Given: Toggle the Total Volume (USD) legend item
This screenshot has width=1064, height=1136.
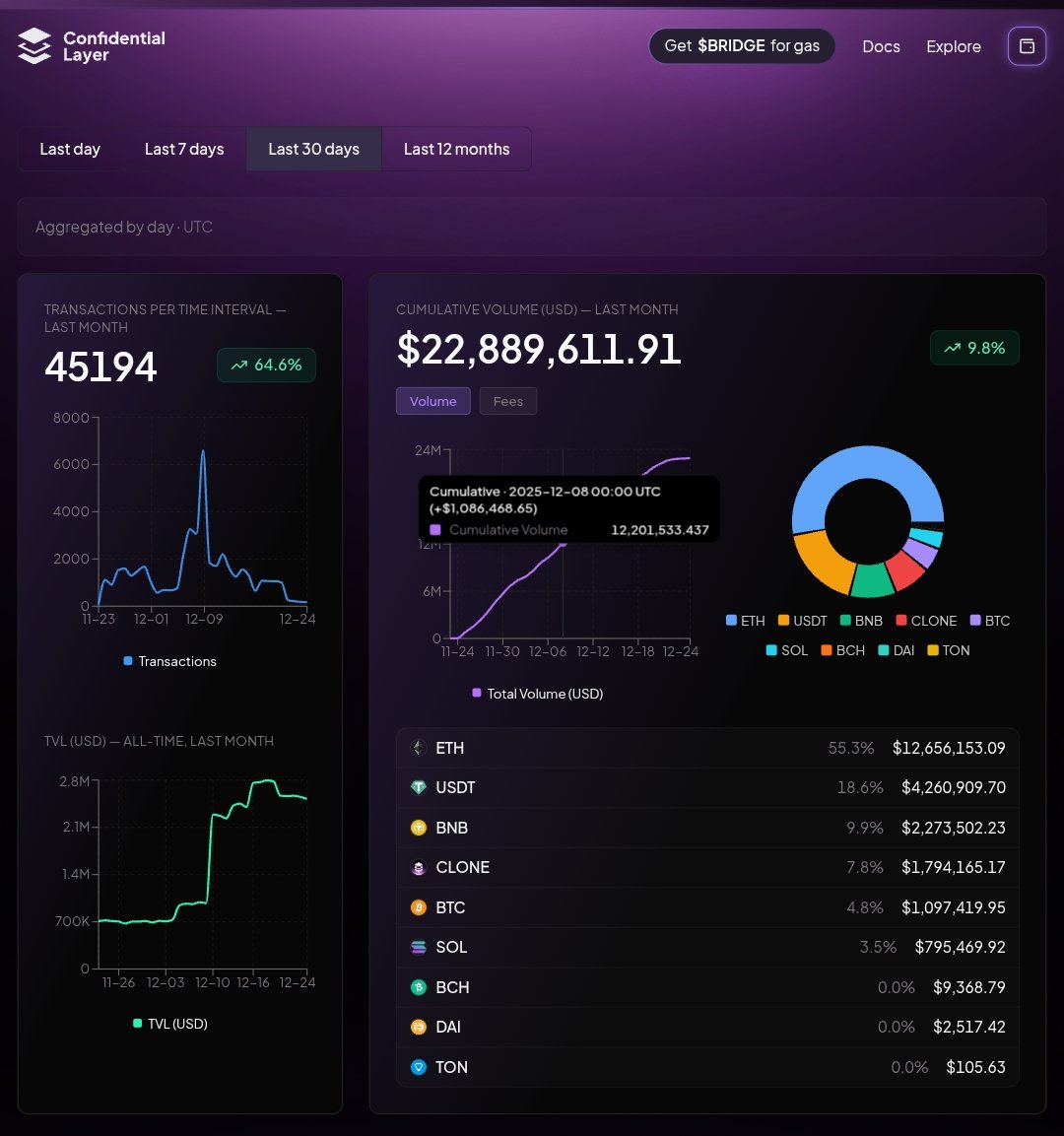Looking at the screenshot, I should pyautogui.click(x=538, y=694).
